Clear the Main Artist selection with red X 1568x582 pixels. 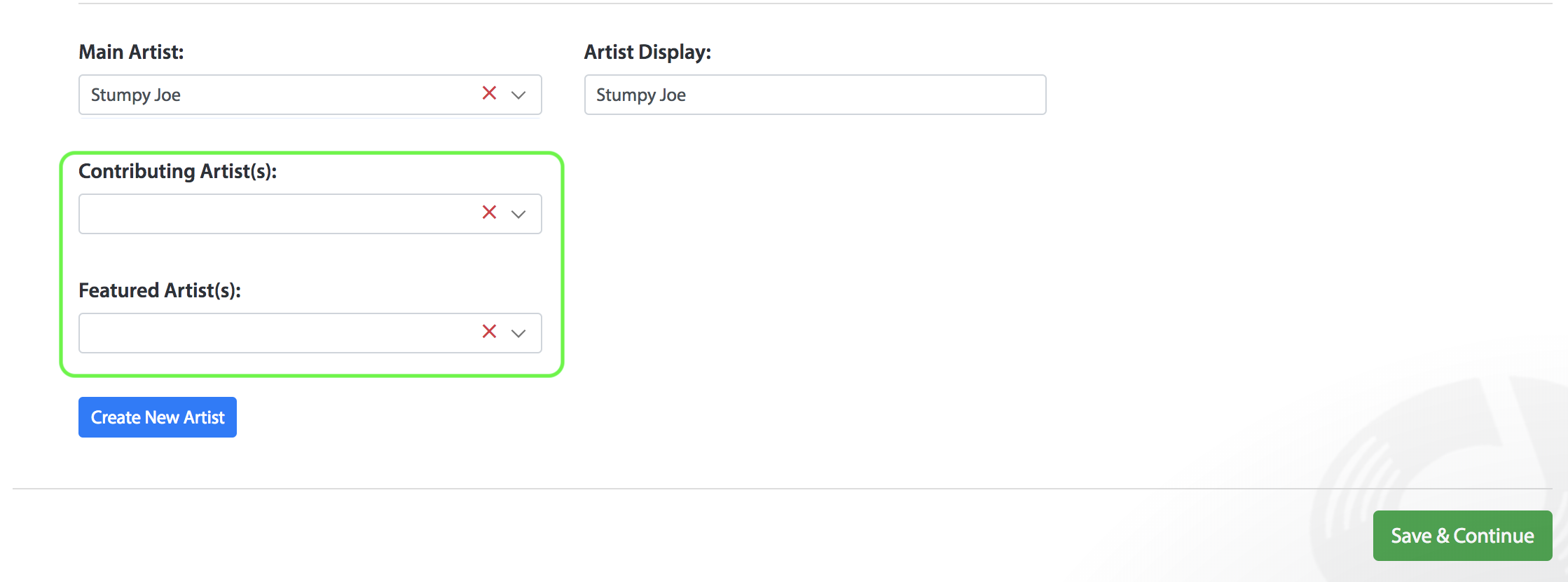click(489, 93)
